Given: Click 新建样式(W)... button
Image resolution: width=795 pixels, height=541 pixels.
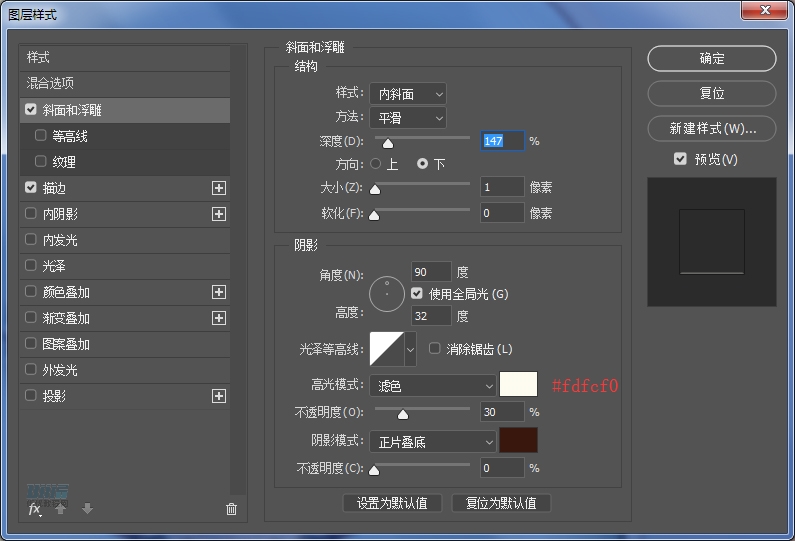Looking at the screenshot, I should pyautogui.click(x=711, y=128).
